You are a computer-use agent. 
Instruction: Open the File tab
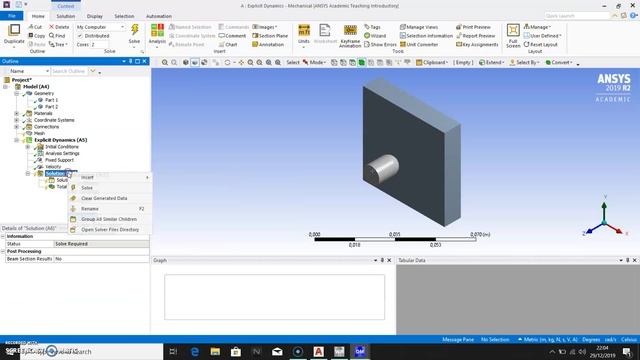click(x=12, y=16)
